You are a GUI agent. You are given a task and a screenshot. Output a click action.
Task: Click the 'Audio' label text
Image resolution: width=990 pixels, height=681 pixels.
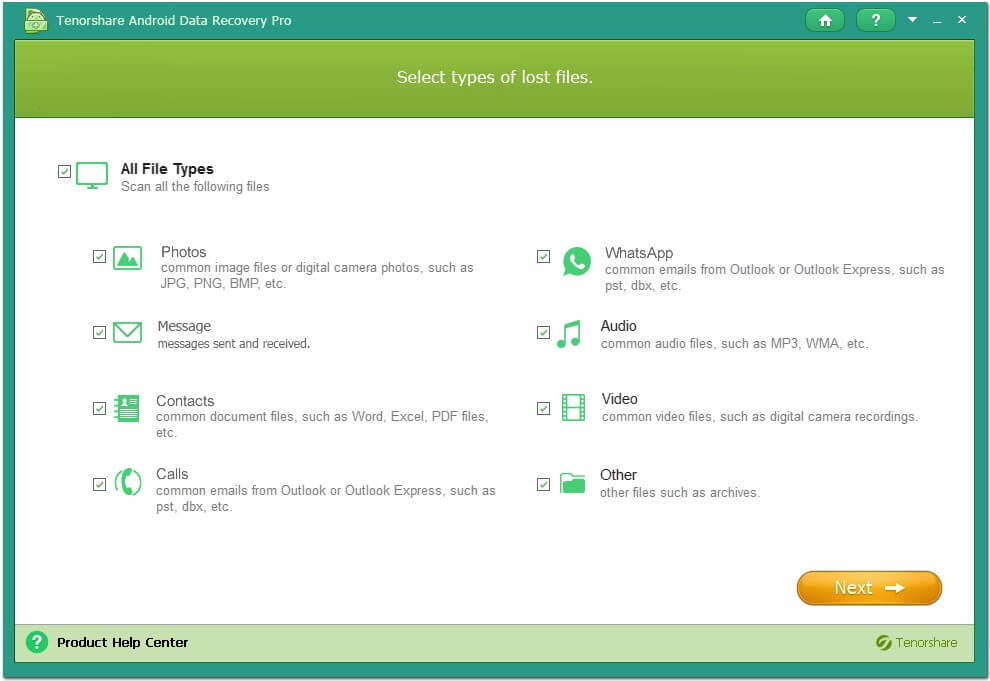(x=619, y=326)
